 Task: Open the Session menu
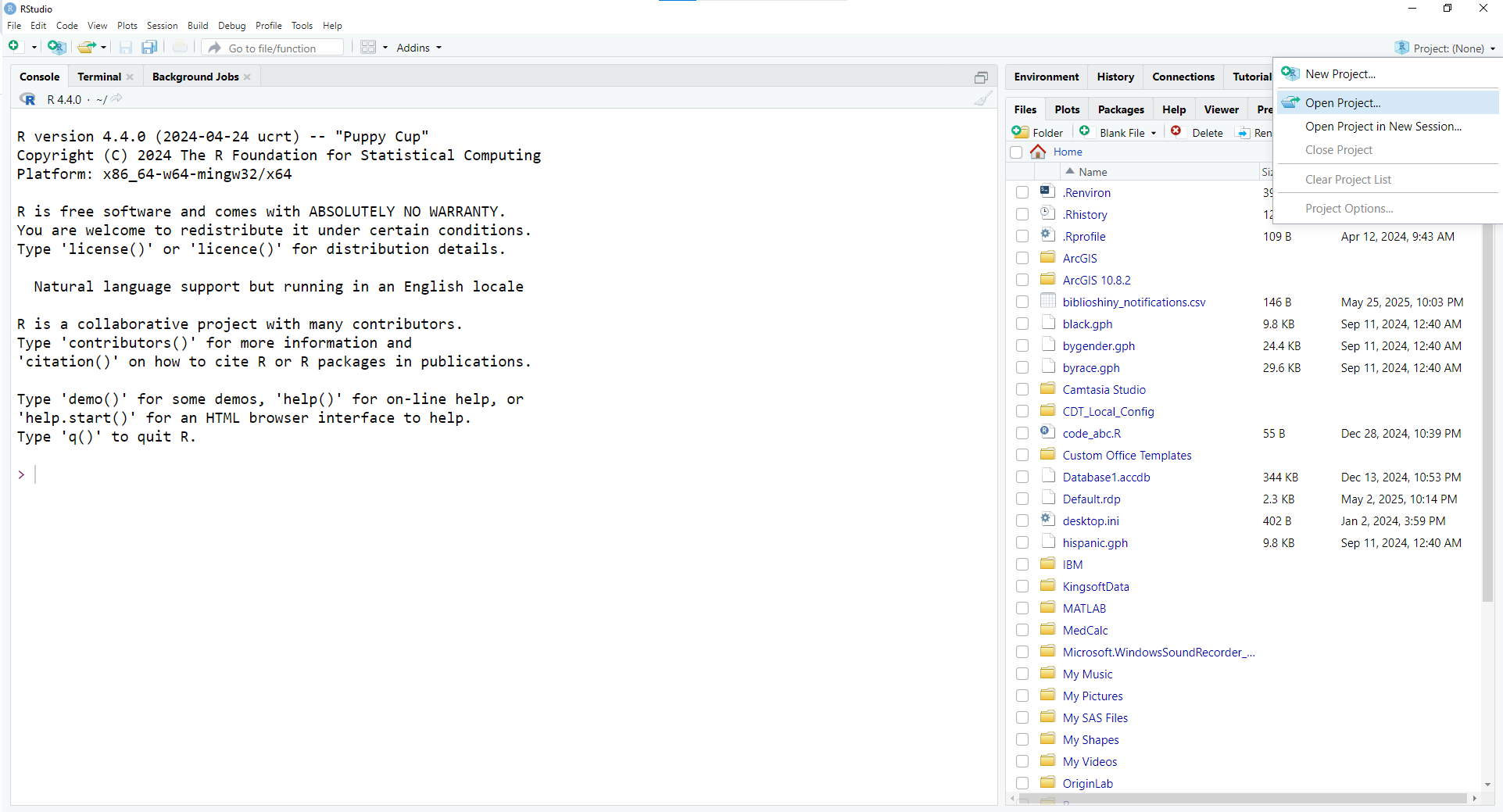pos(162,26)
